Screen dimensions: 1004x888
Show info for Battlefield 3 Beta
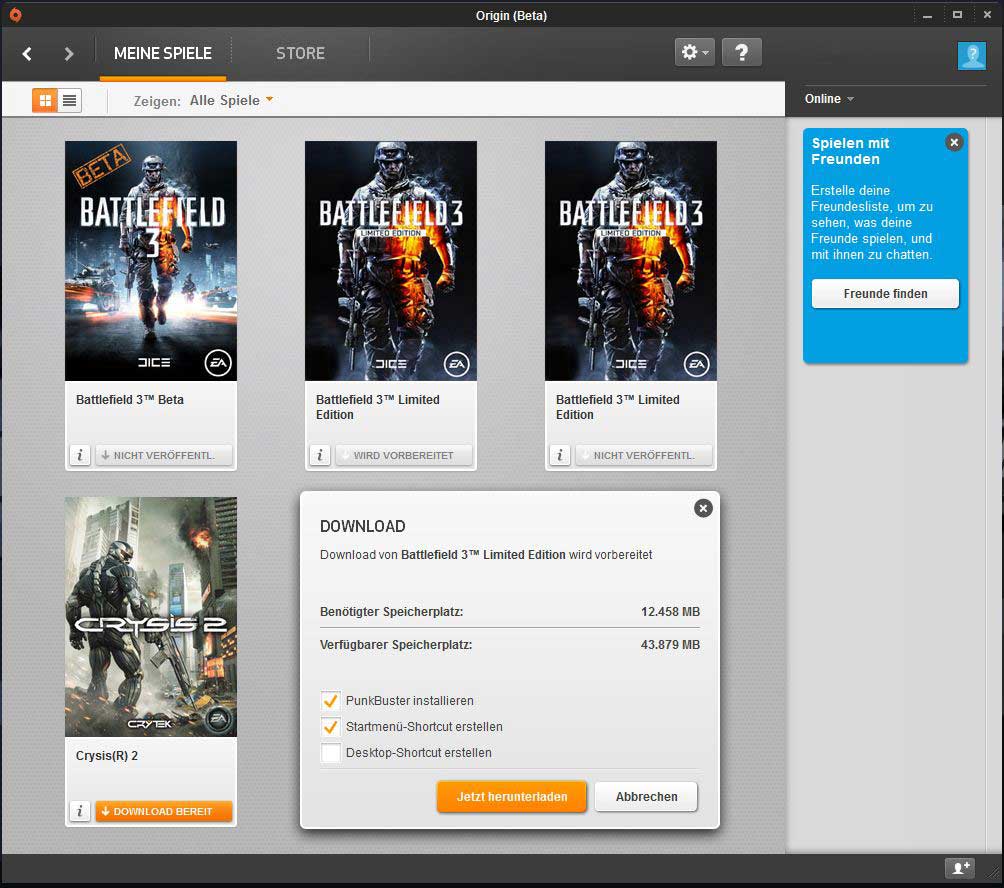[80, 455]
